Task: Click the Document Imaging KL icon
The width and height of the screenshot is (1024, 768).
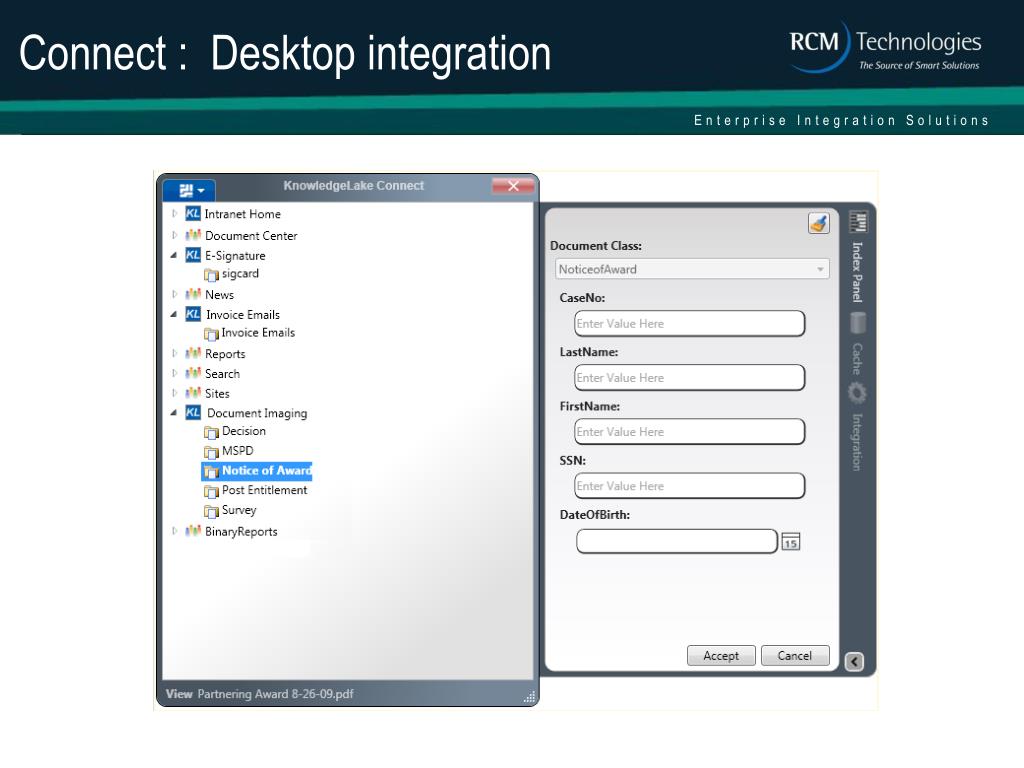Action: pyautogui.click(x=193, y=413)
